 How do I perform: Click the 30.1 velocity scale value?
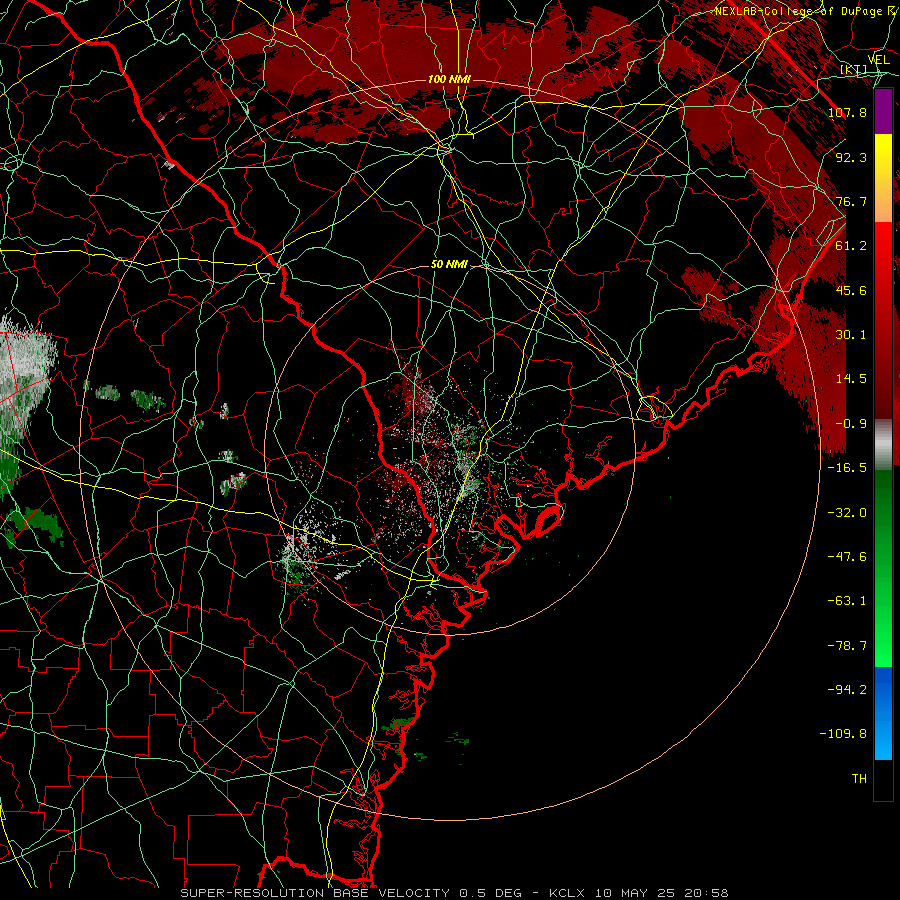851,335
